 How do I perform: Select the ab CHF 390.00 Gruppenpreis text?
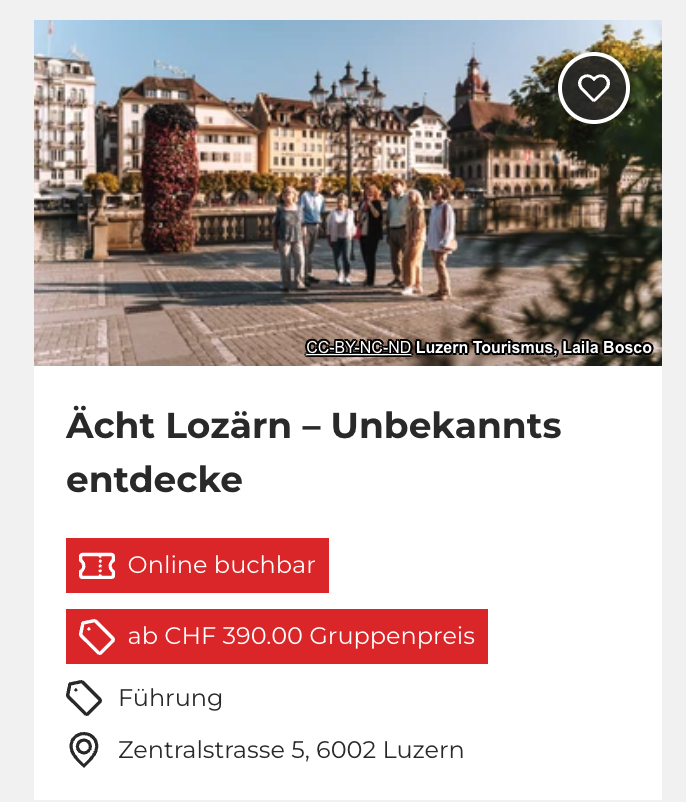[301, 636]
